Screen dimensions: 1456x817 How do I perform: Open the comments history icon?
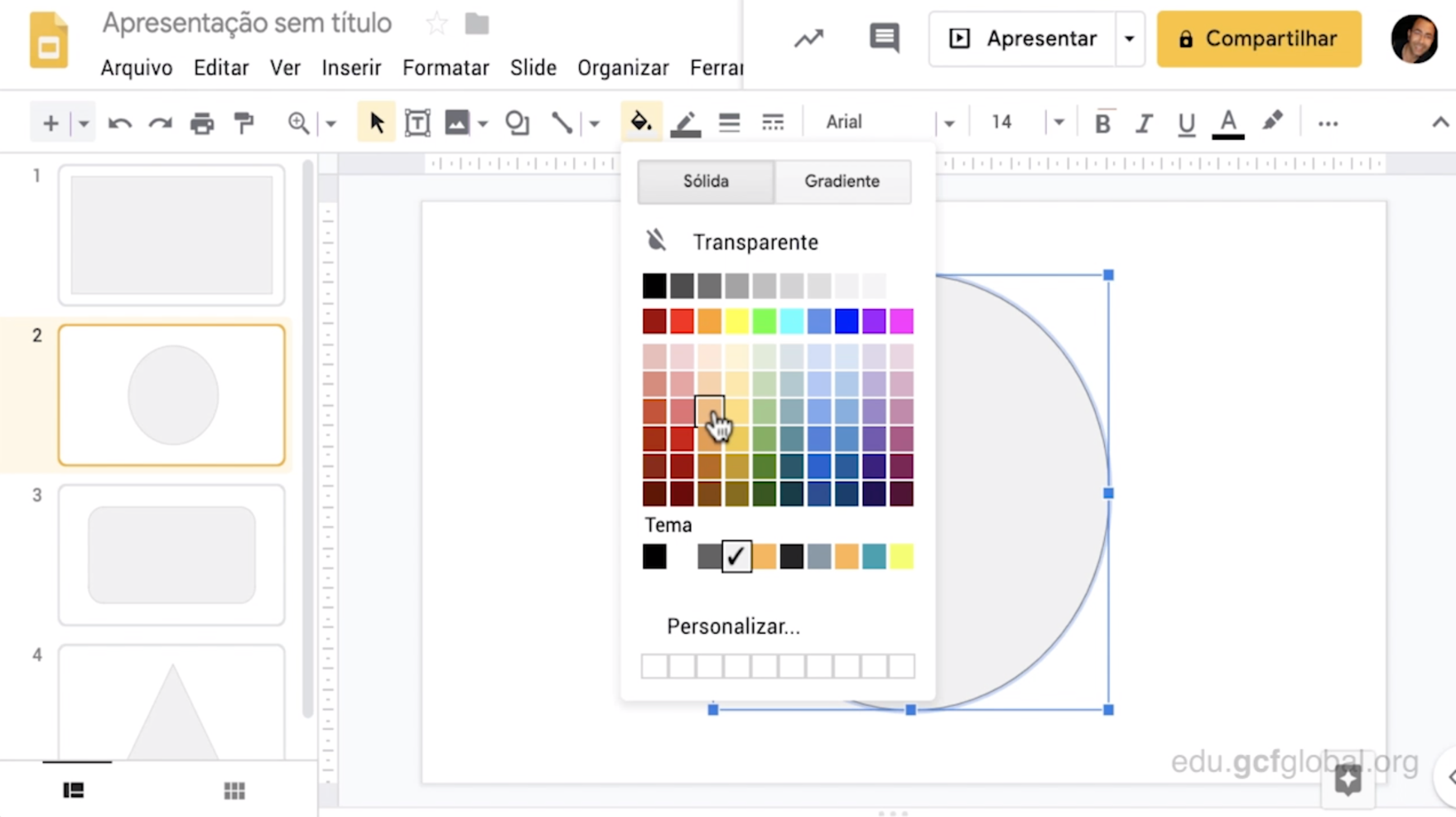[884, 38]
